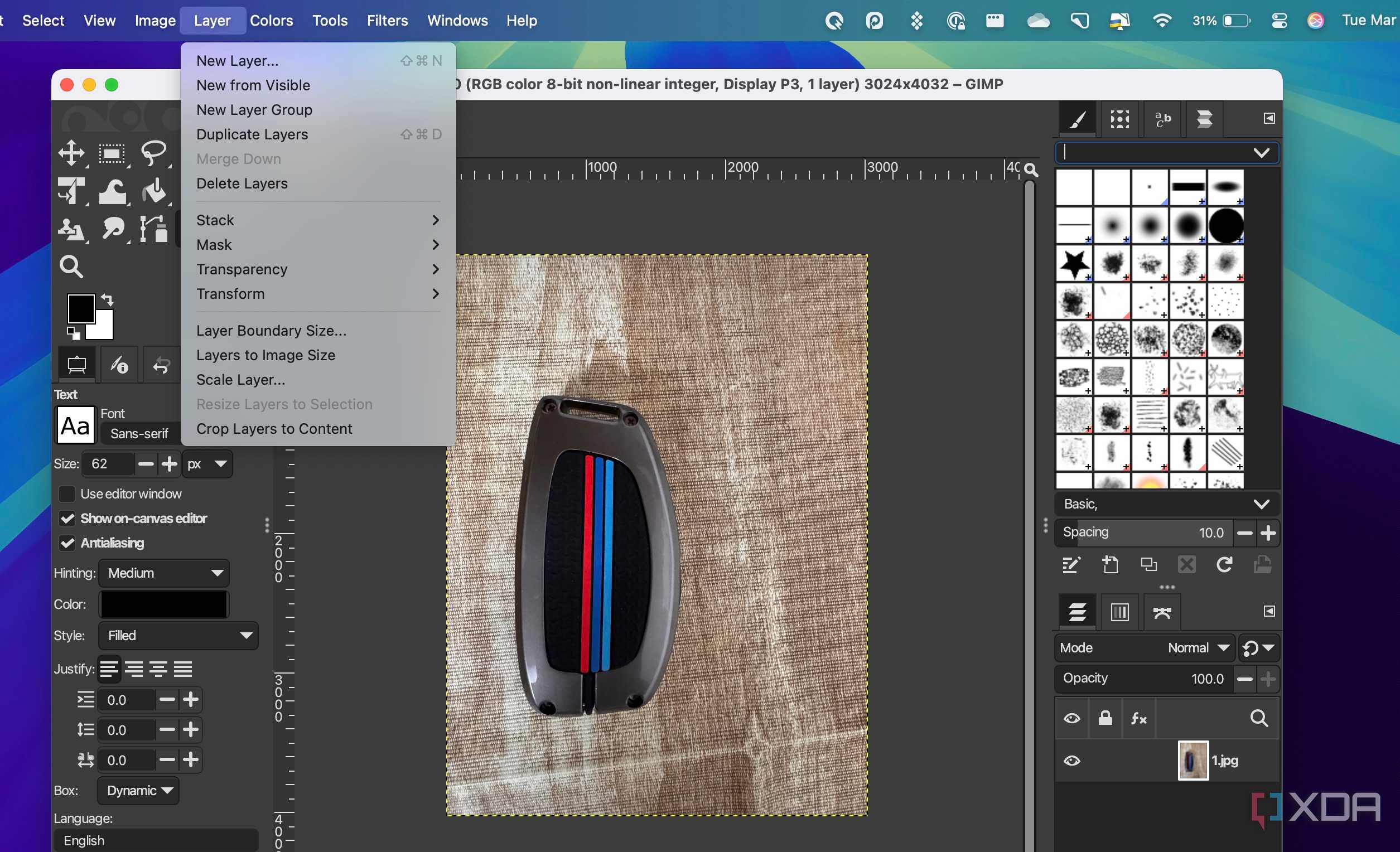Hide the 1.jpg layer with eye icon
The image size is (1400, 852).
(1072, 761)
